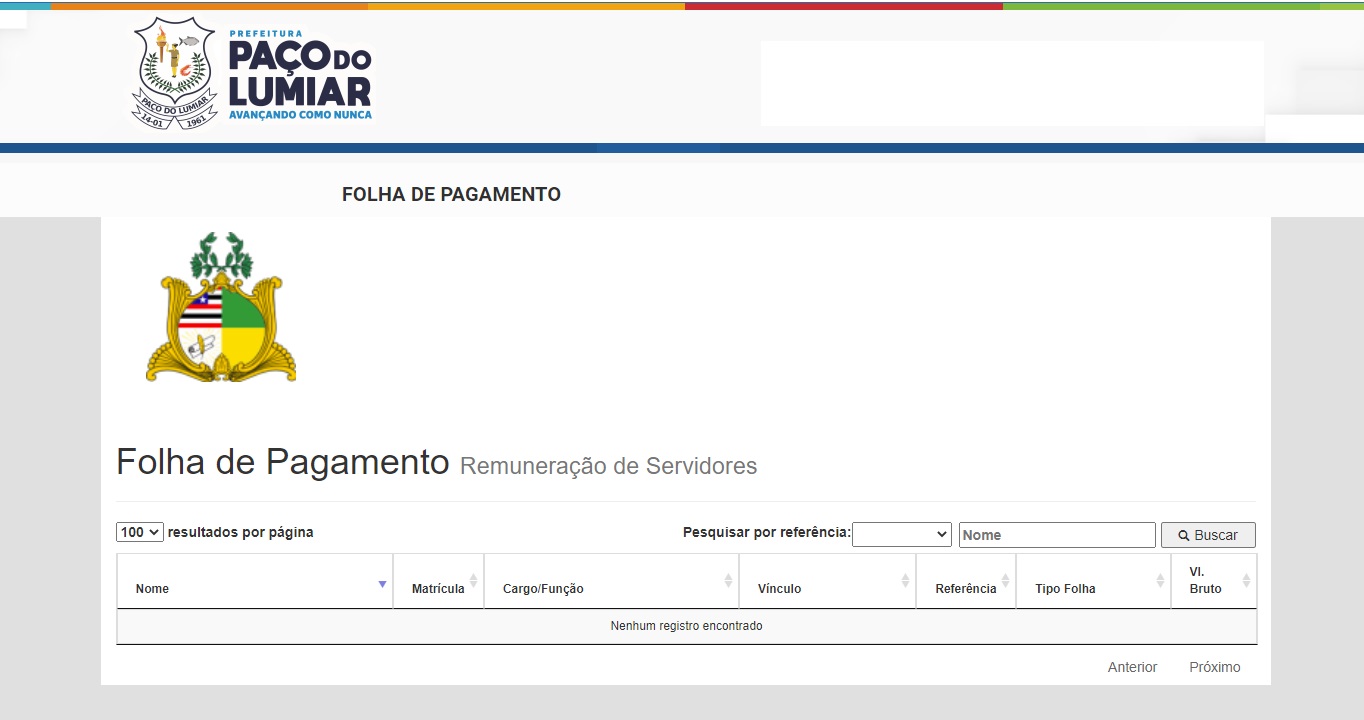The width and height of the screenshot is (1364, 720).
Task: Click the 'Remuneração de Servidores' subtitle text
Action: point(608,466)
